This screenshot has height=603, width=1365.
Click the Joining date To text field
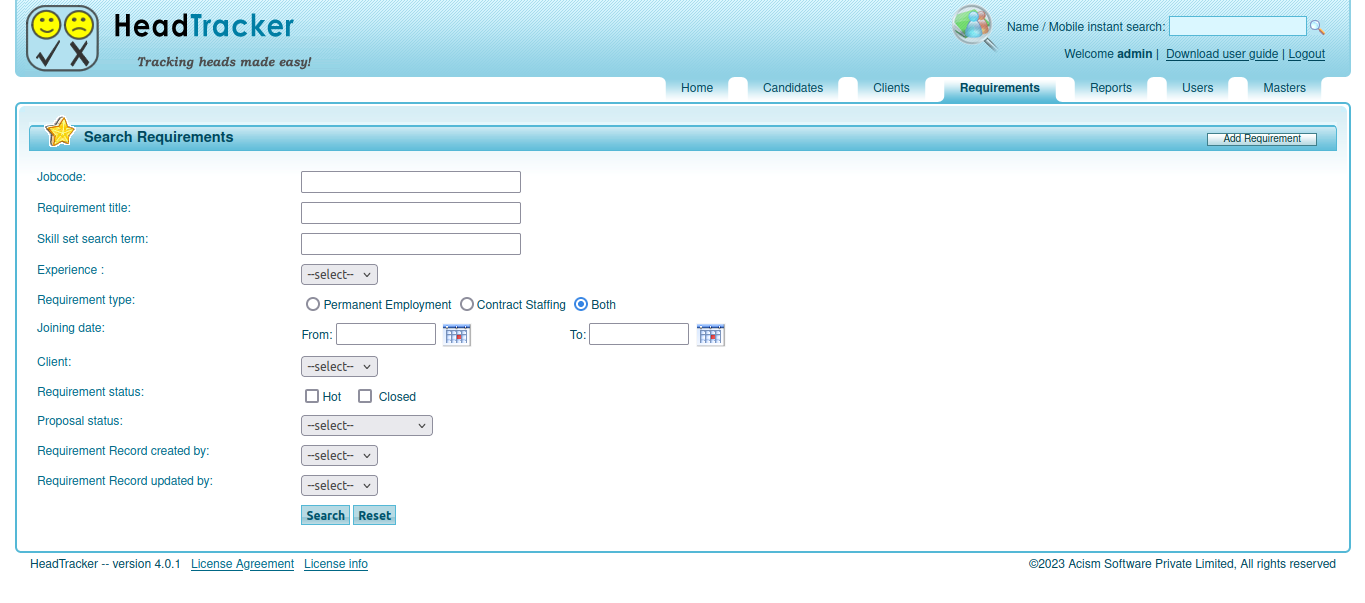(639, 334)
